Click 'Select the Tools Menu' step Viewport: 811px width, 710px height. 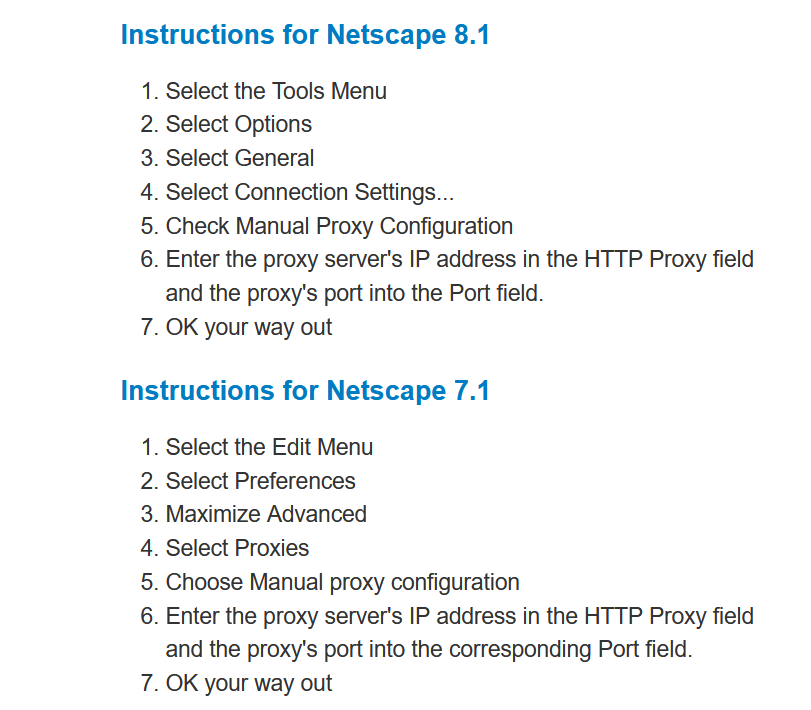coord(276,91)
